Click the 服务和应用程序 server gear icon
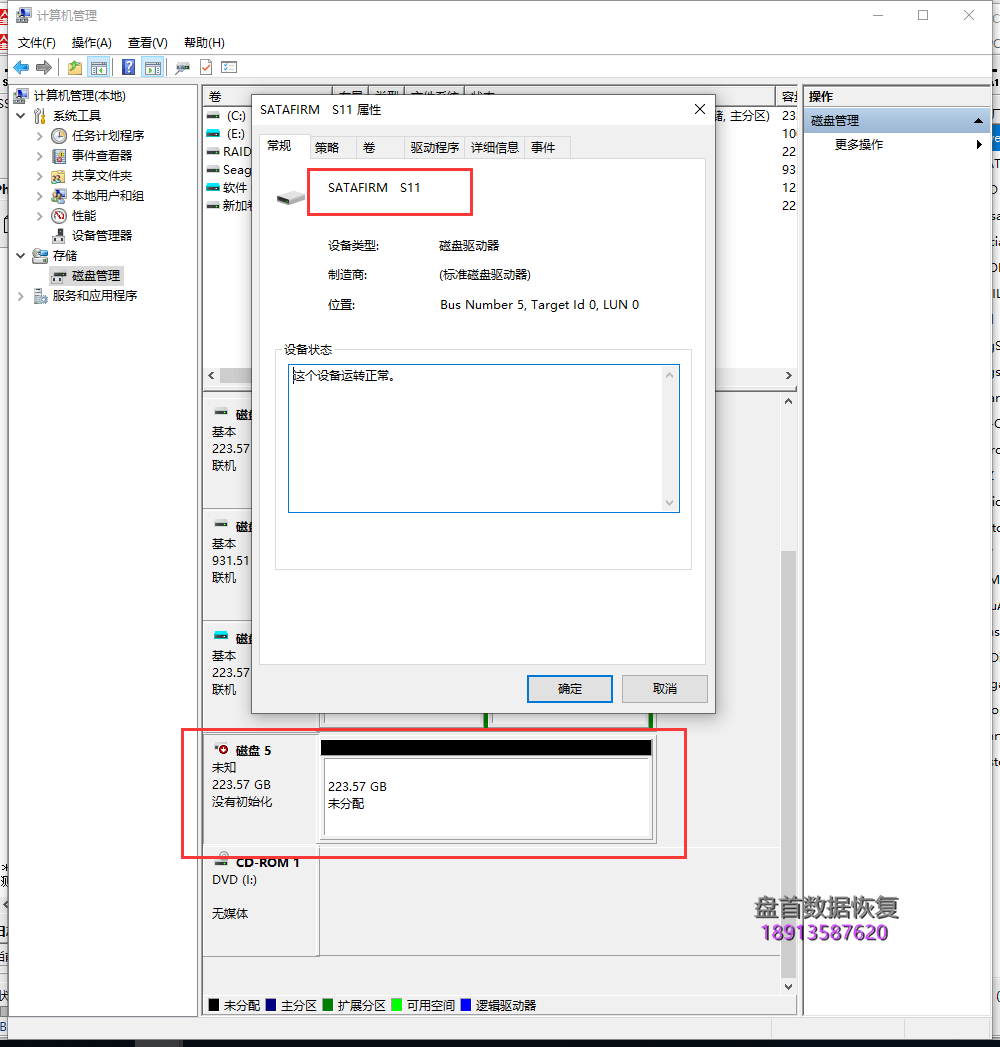This screenshot has height=1047, width=1000. coord(41,296)
